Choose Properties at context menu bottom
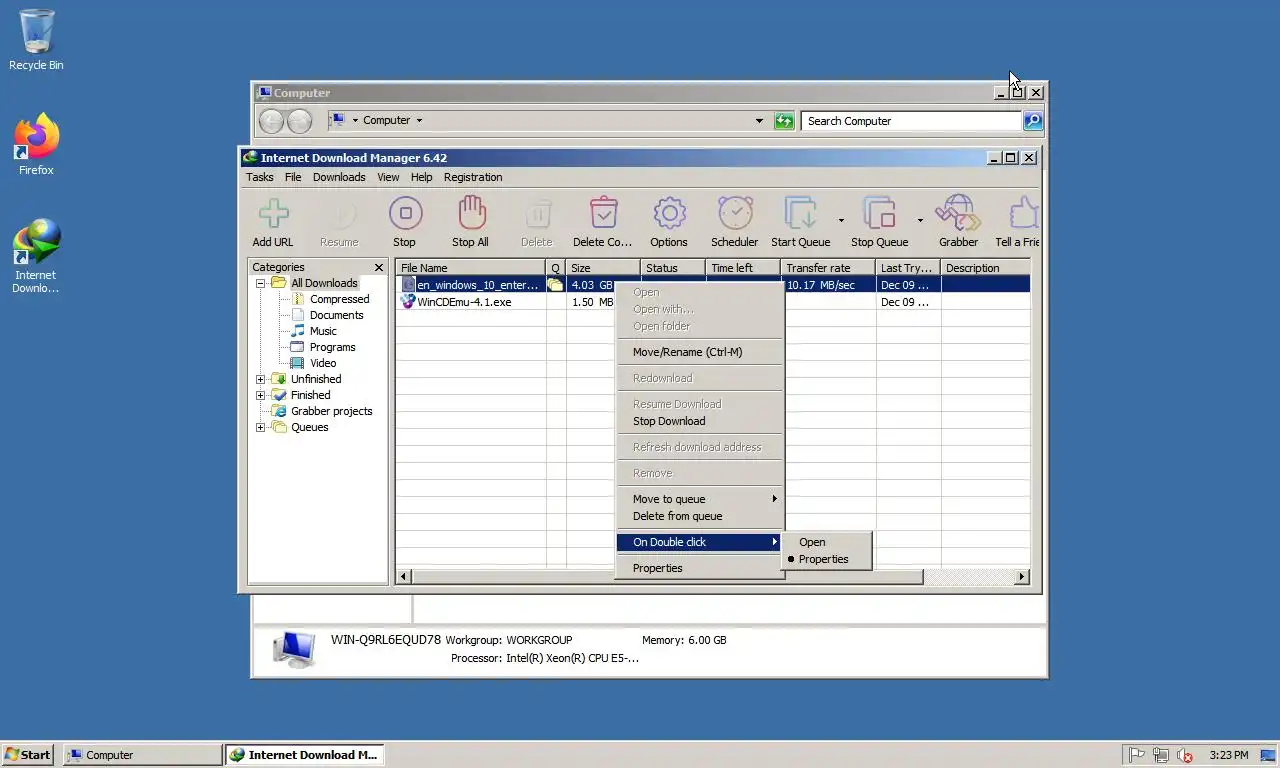This screenshot has width=1280, height=768. [698, 568]
